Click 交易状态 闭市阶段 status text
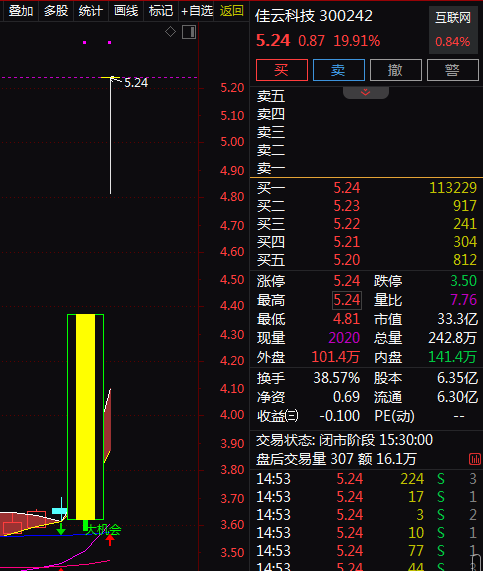The height and width of the screenshot is (571, 483). point(344,440)
